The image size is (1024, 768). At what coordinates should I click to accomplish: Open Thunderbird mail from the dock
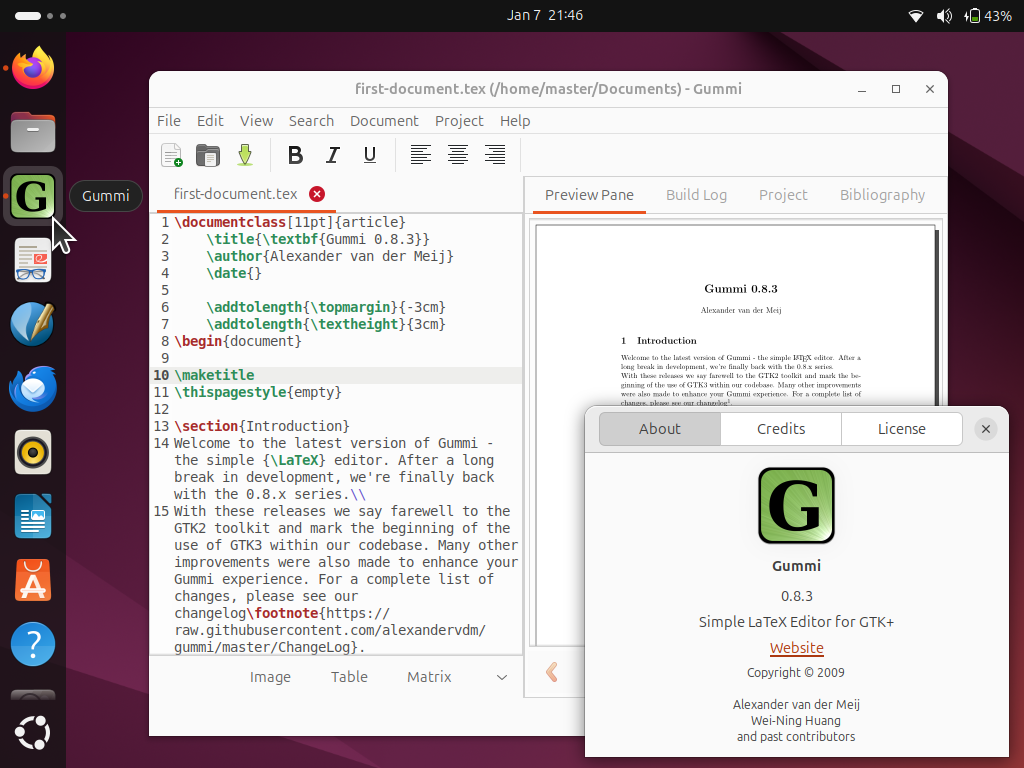(33, 388)
